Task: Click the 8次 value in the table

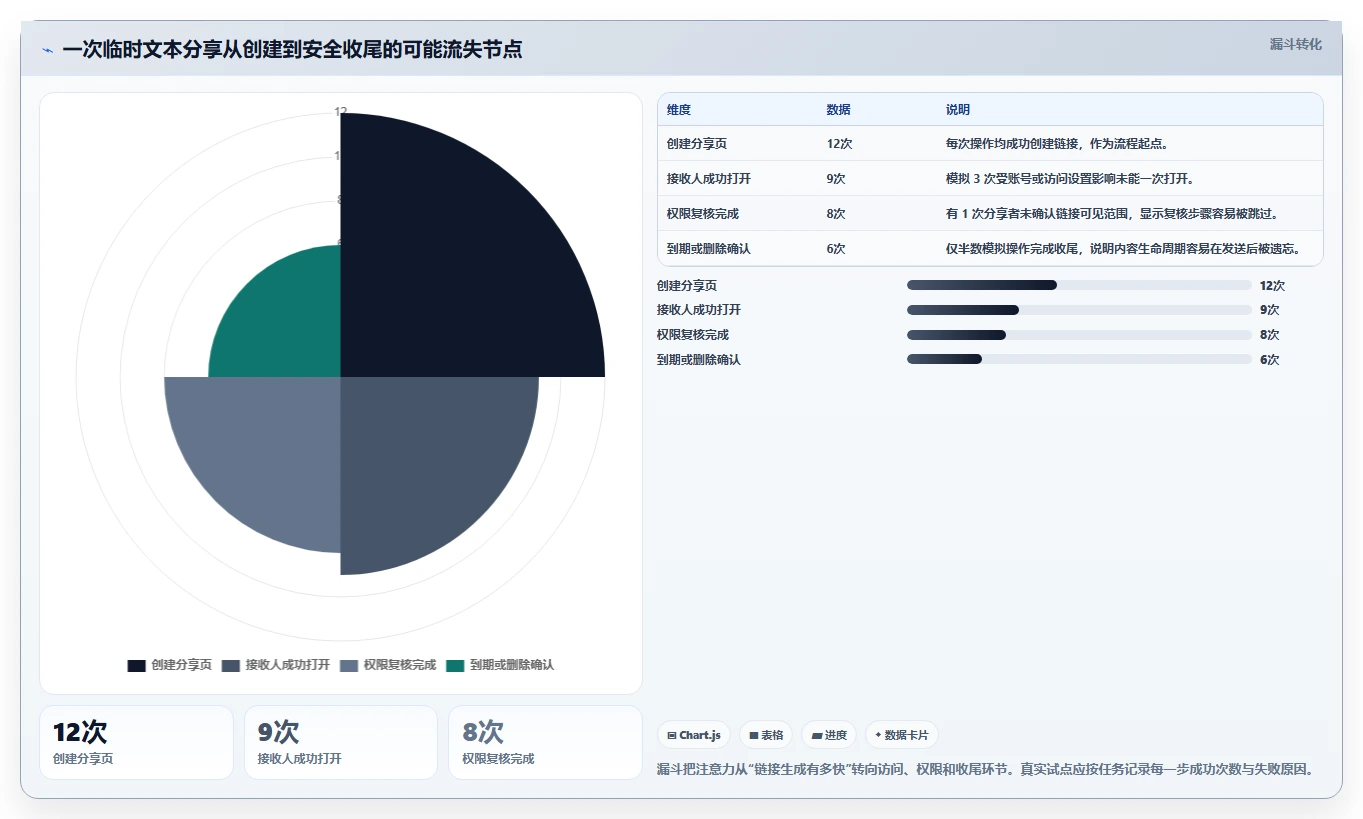Action: pos(836,214)
